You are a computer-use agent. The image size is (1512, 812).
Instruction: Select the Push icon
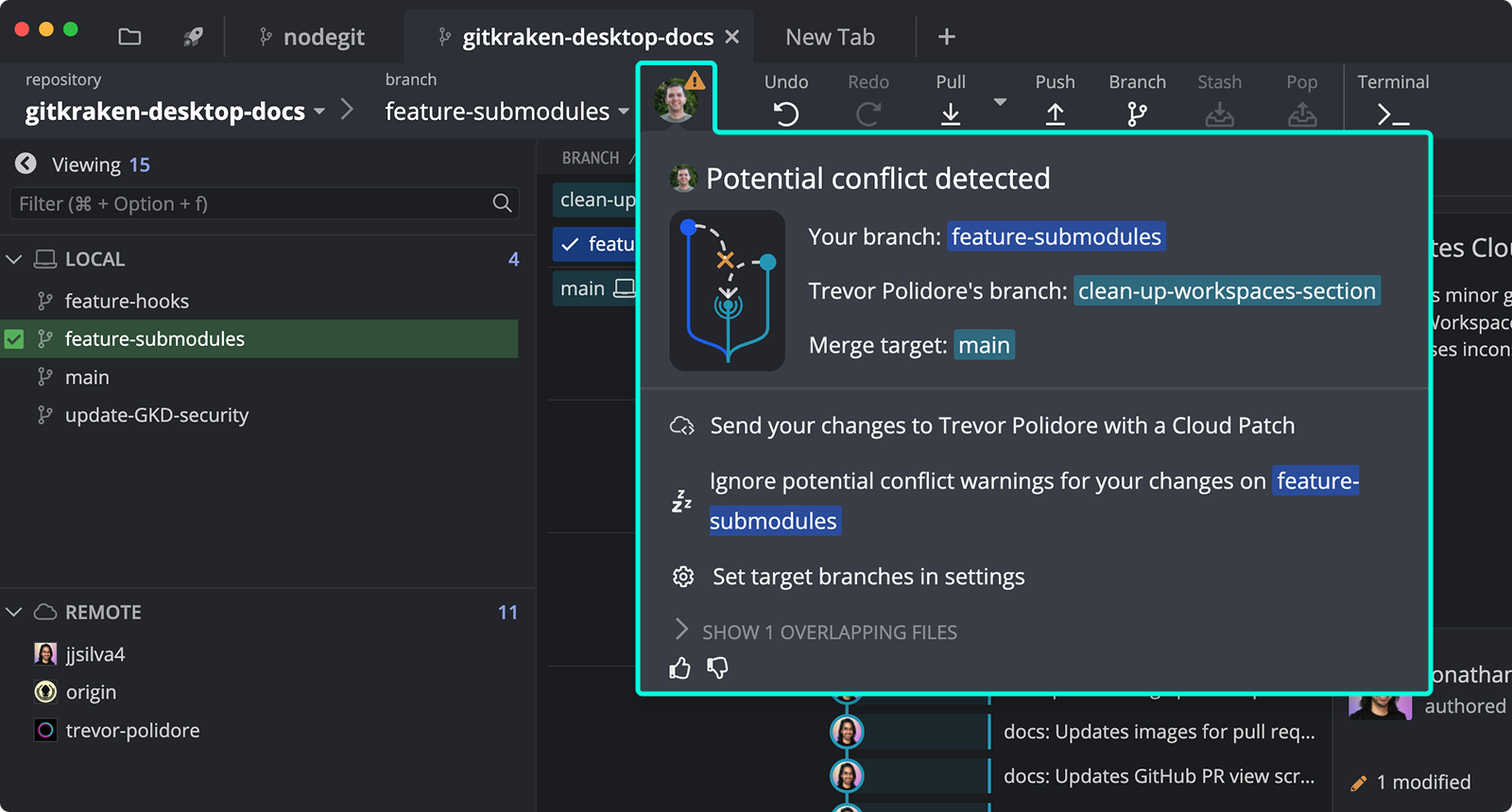(1055, 113)
